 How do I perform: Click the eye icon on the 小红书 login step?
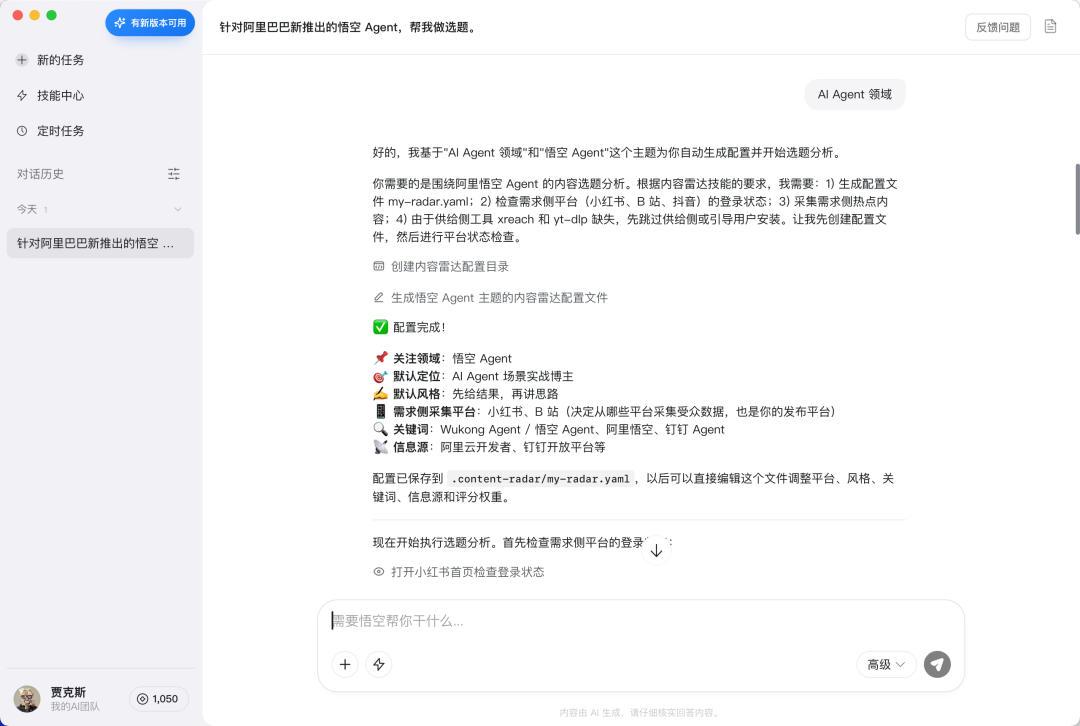click(x=377, y=571)
